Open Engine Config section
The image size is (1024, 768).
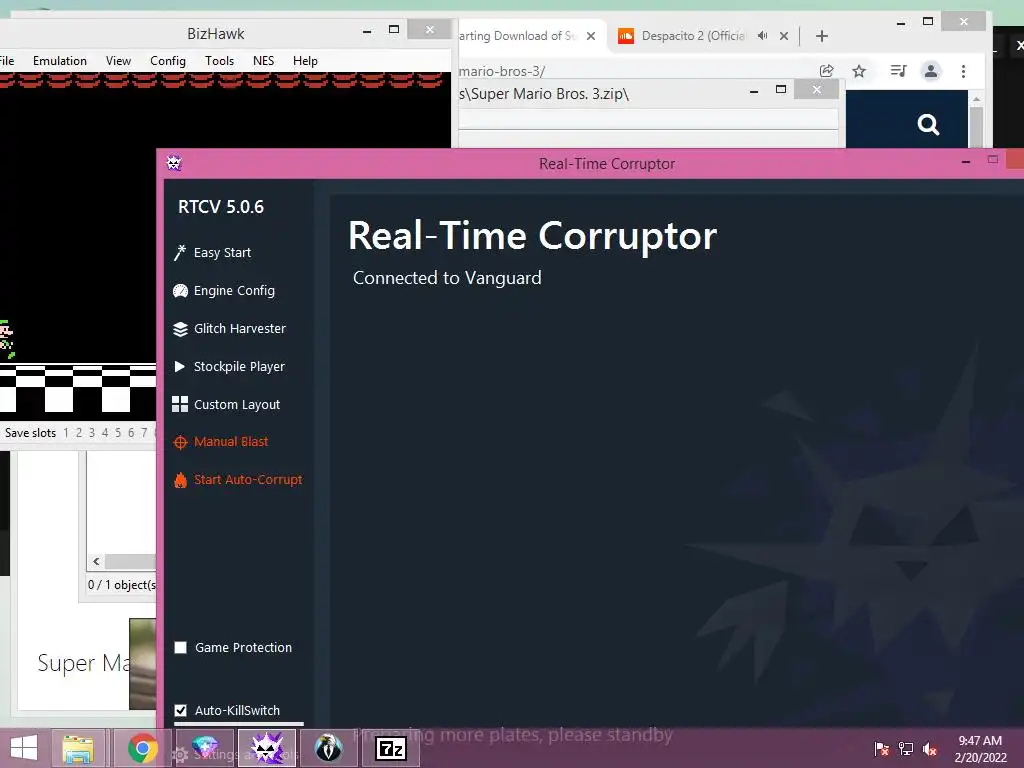coord(224,291)
